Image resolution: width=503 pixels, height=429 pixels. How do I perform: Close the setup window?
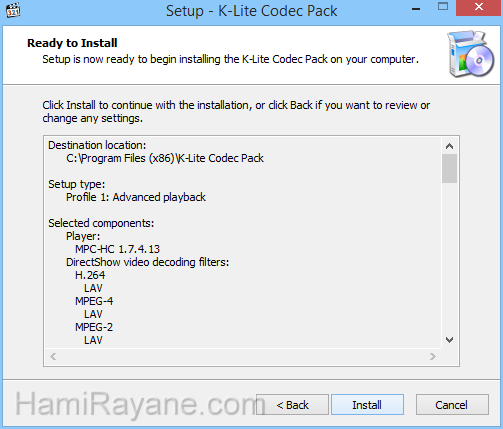[x=479, y=7]
